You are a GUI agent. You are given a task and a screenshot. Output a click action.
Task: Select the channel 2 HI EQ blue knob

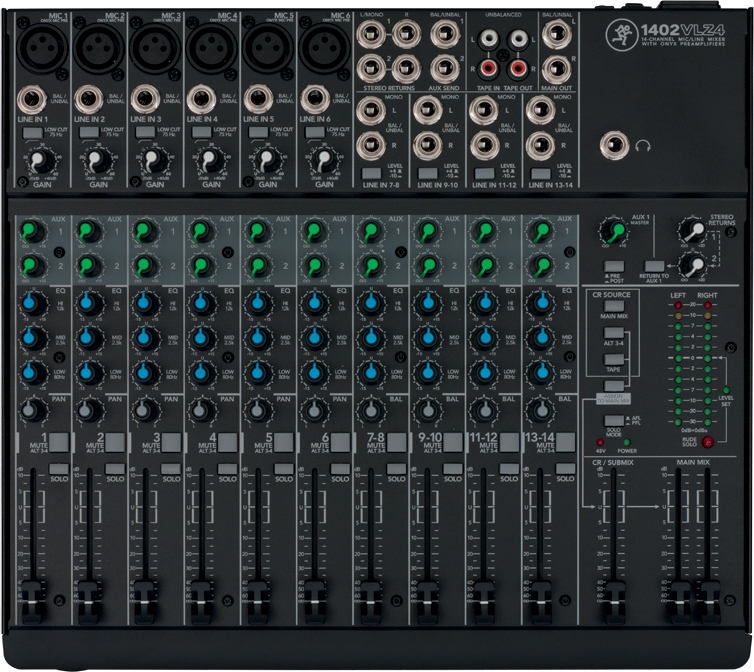tap(89, 303)
